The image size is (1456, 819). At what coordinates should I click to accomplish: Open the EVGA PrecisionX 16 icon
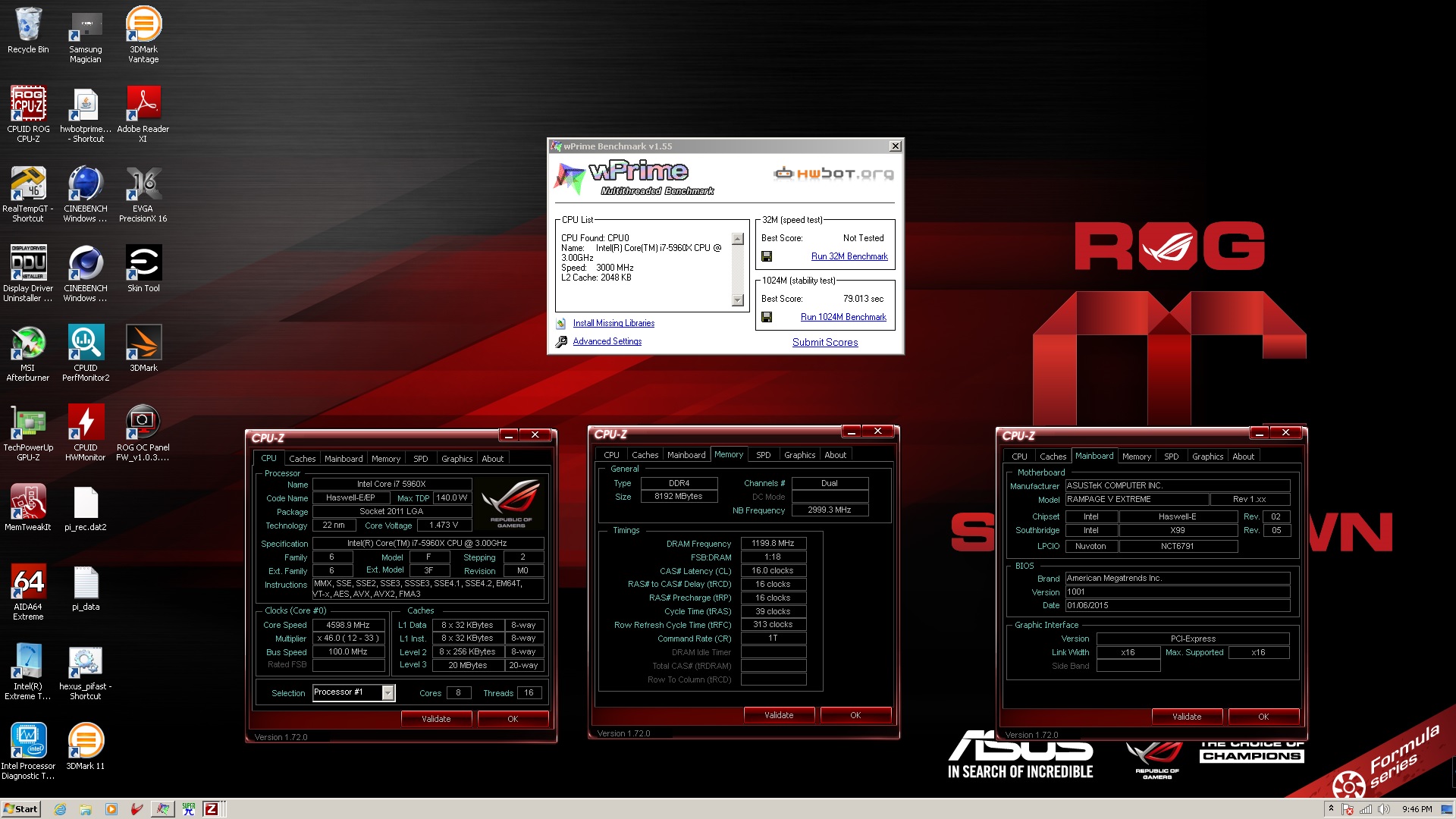(143, 193)
